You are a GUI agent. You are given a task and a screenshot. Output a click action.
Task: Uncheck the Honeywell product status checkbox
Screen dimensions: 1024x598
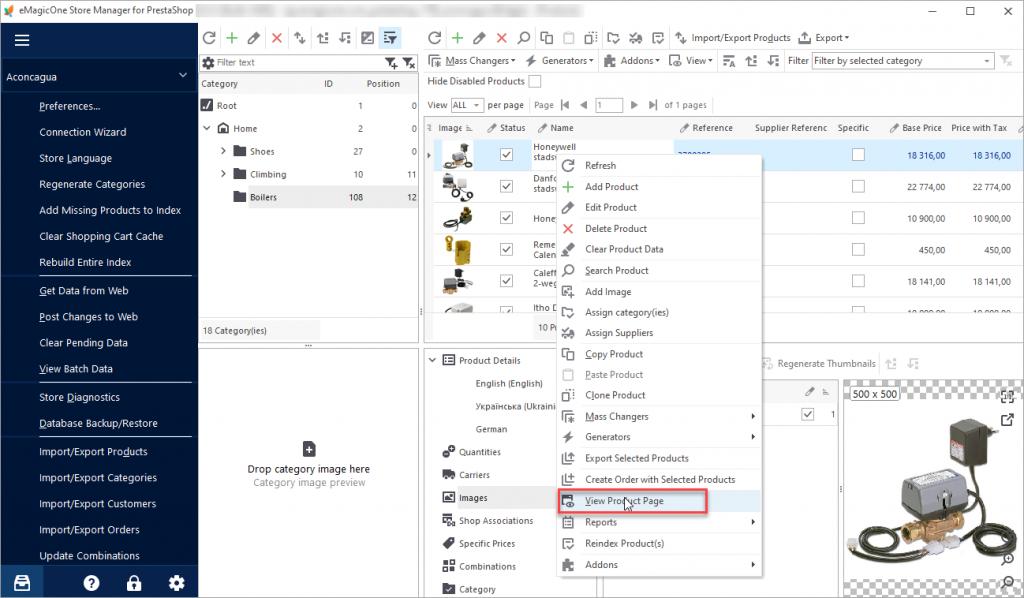pos(506,155)
